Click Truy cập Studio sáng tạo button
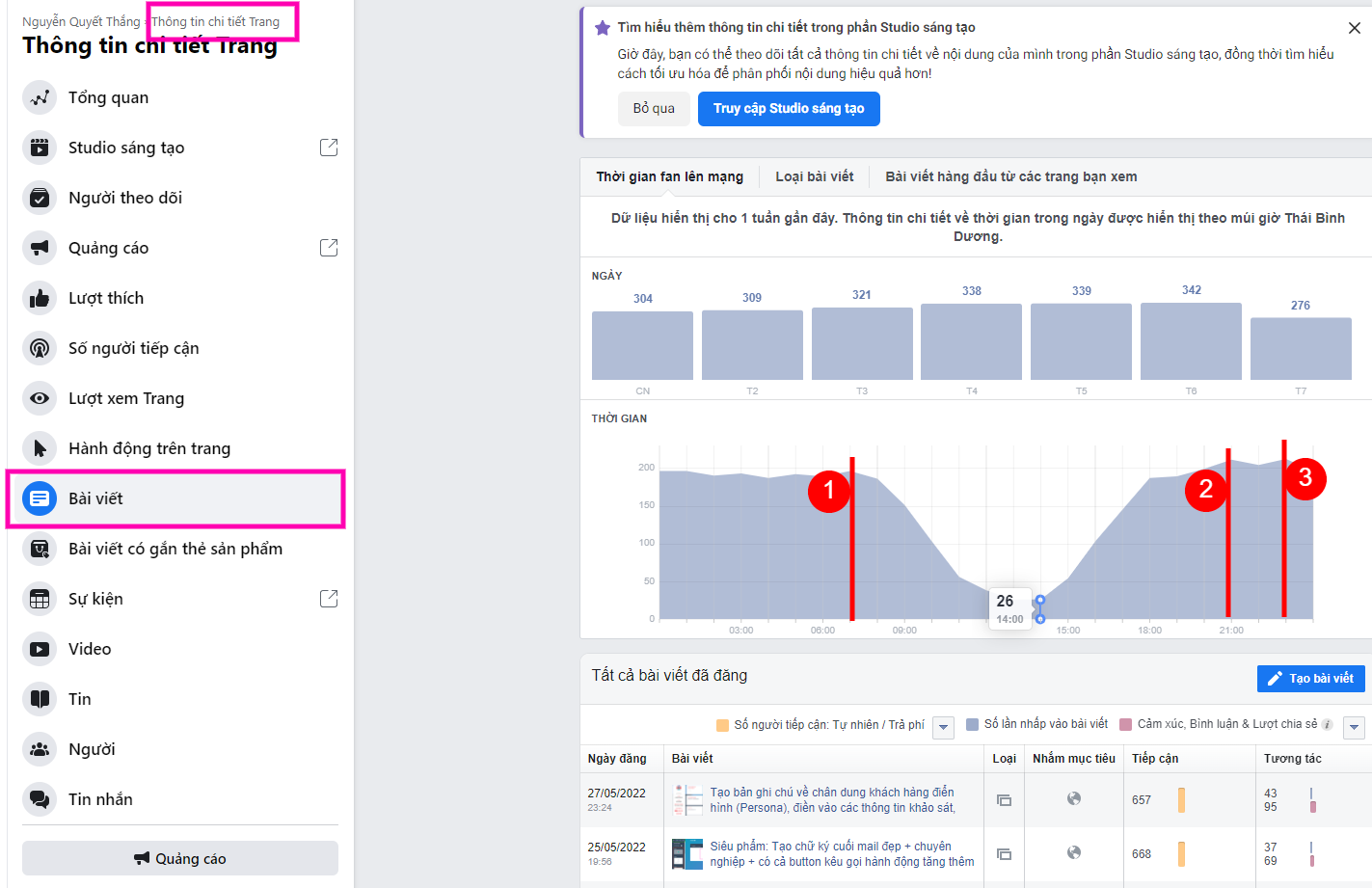This screenshot has height=888, width=1372. (x=789, y=109)
